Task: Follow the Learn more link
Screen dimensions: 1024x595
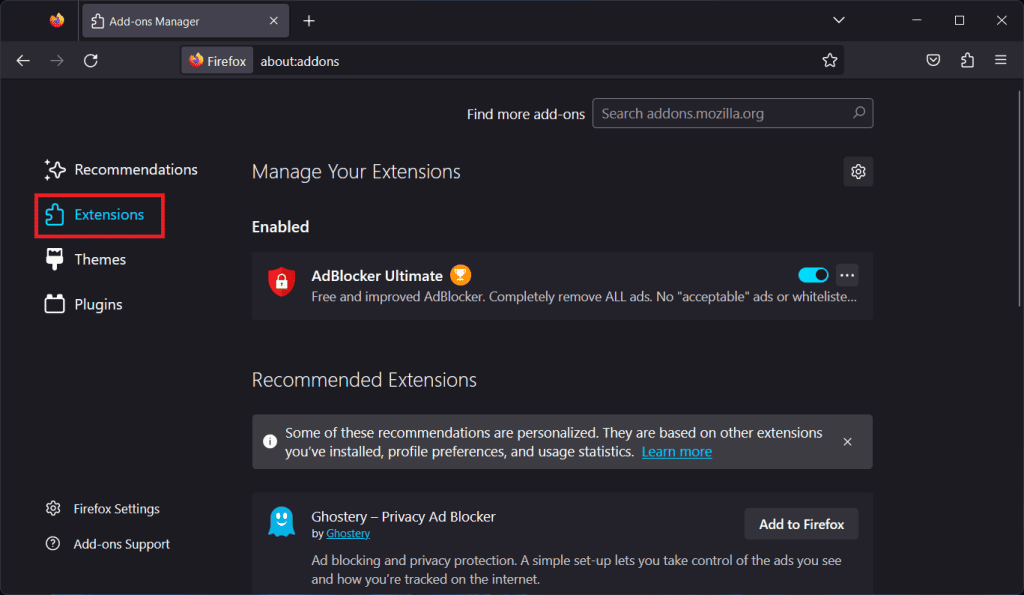Action: [676, 452]
